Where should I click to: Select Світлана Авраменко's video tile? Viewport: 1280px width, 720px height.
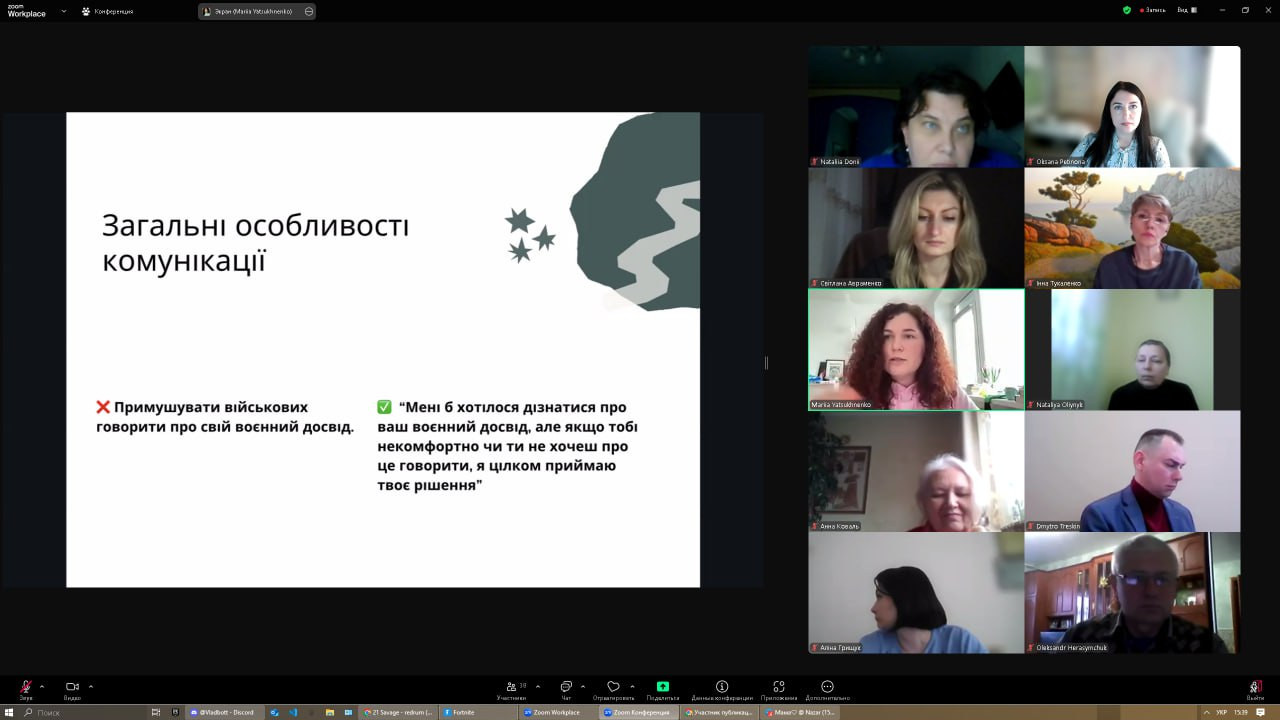(916, 228)
